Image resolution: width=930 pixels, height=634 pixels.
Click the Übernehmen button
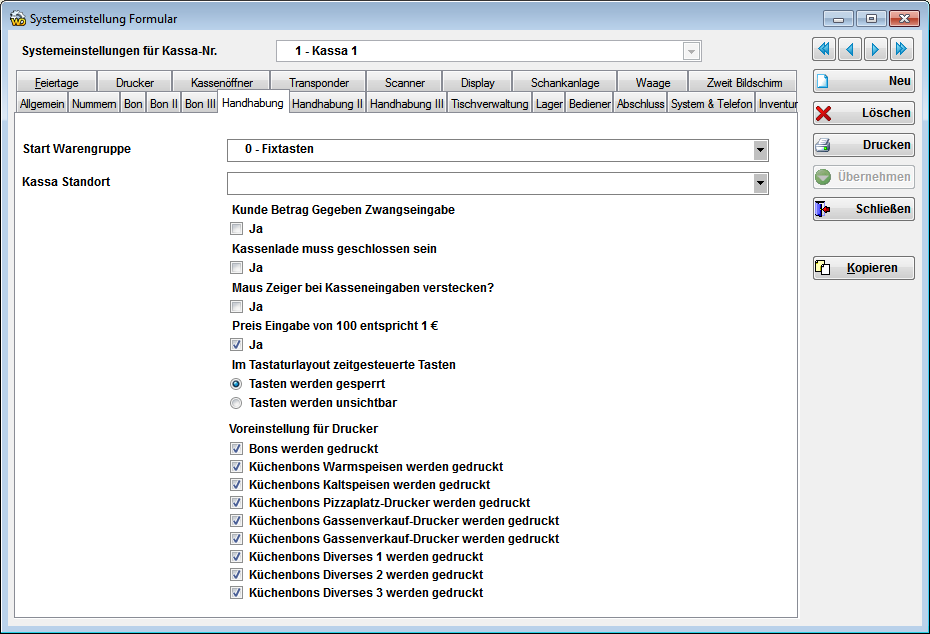(x=864, y=177)
